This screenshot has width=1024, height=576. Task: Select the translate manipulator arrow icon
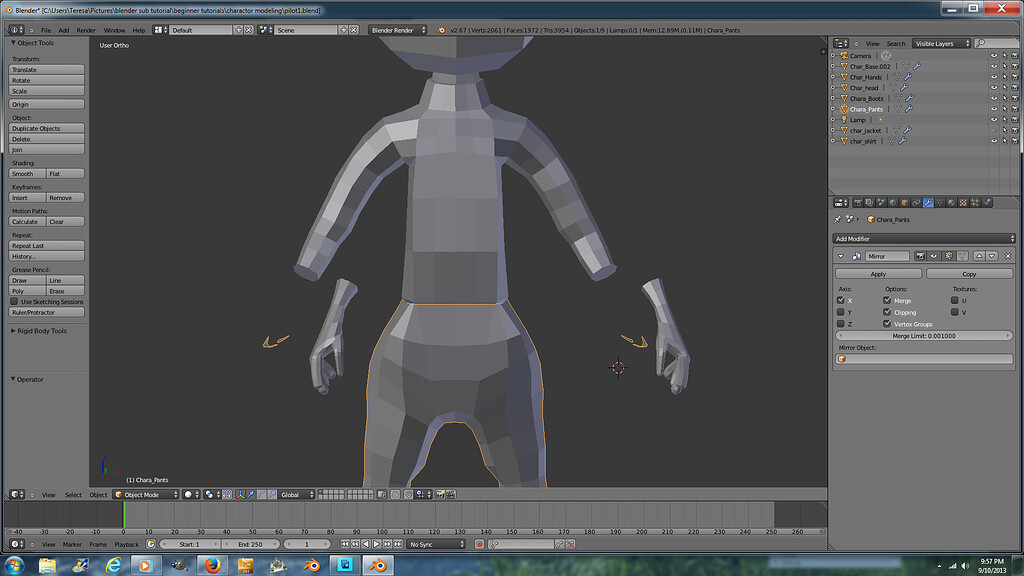pyautogui.click(x=251, y=494)
